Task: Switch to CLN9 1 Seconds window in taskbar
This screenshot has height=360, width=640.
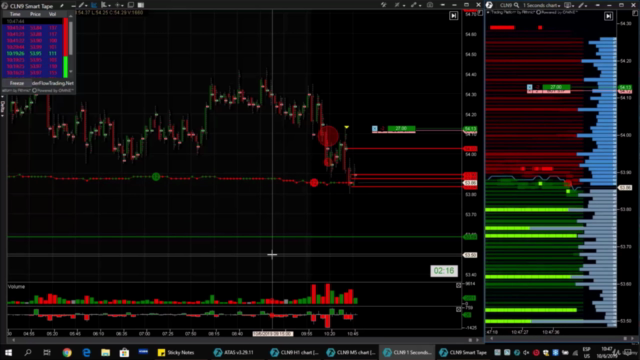Action: click(407, 352)
